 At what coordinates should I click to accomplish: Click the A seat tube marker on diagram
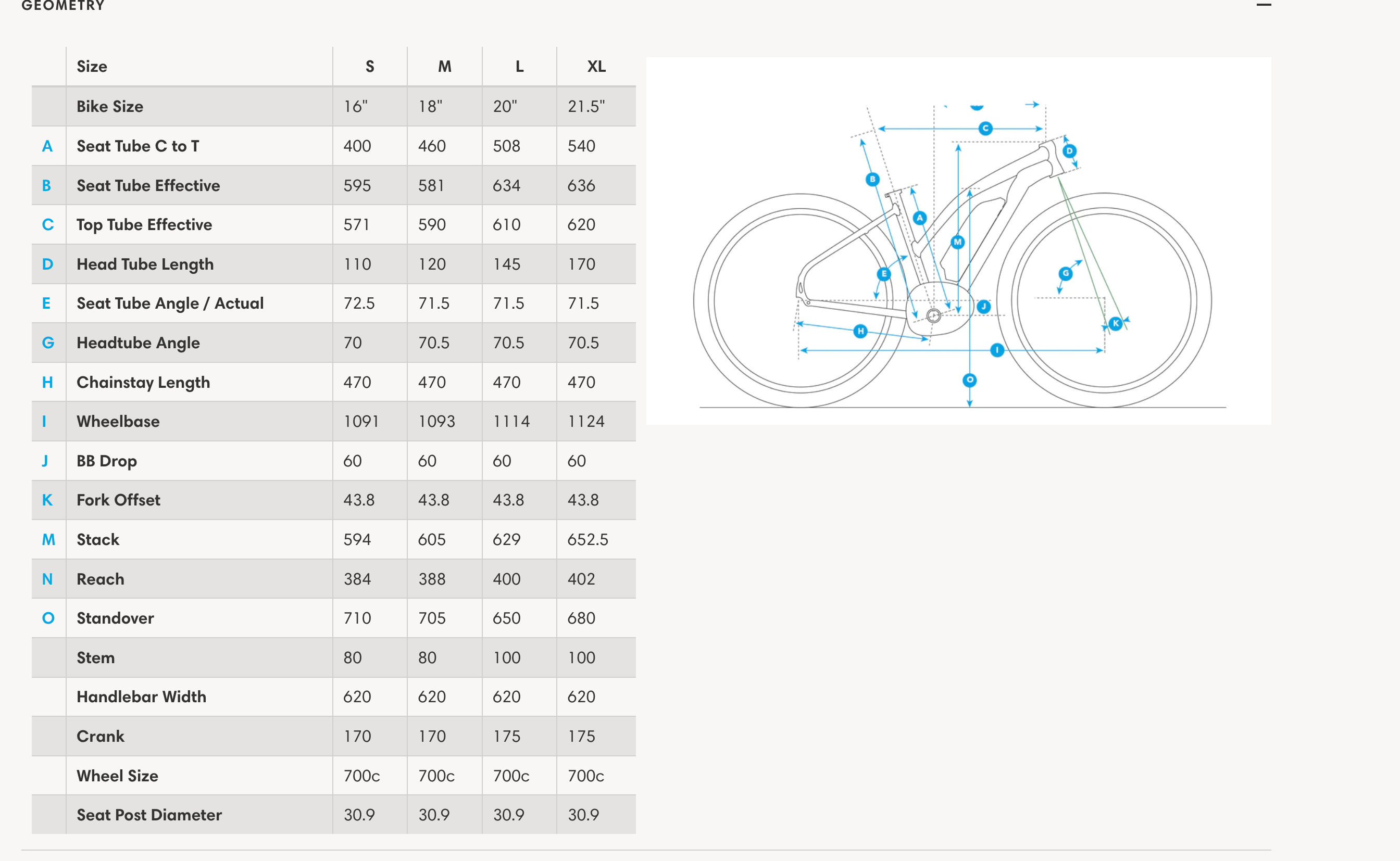pos(919,218)
